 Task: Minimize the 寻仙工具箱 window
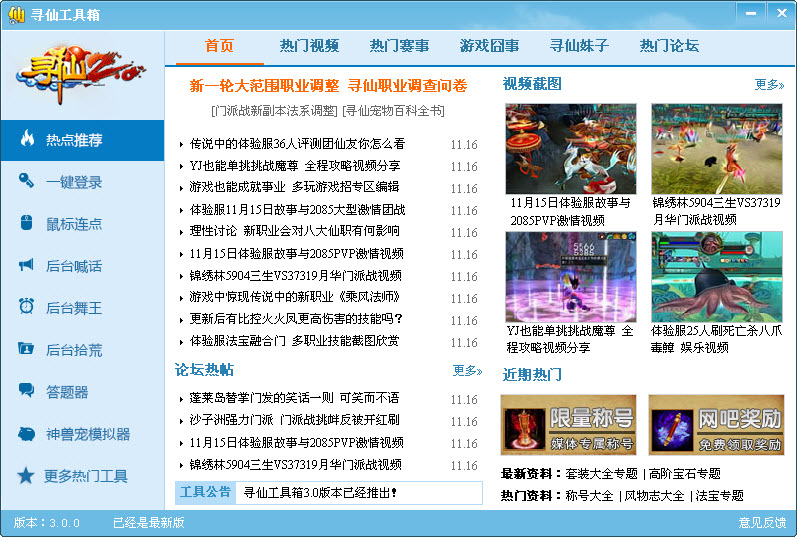(751, 14)
